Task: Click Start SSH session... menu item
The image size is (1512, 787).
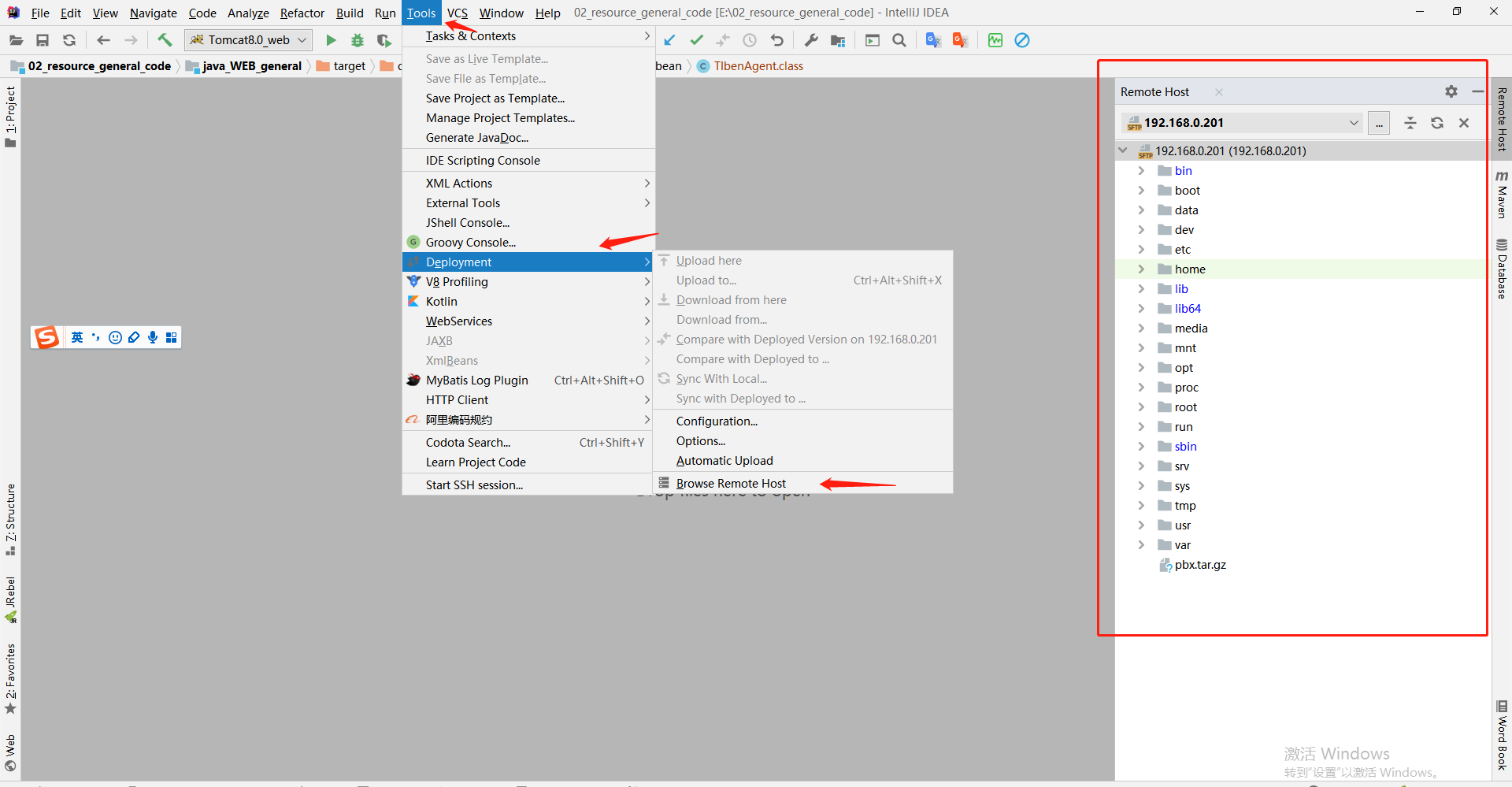Action: pos(528,484)
